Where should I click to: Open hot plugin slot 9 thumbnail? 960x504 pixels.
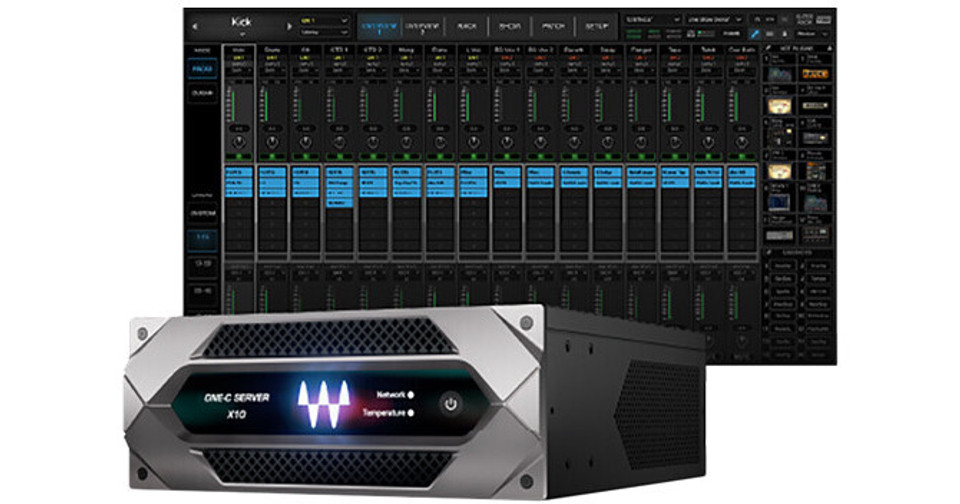(x=781, y=203)
